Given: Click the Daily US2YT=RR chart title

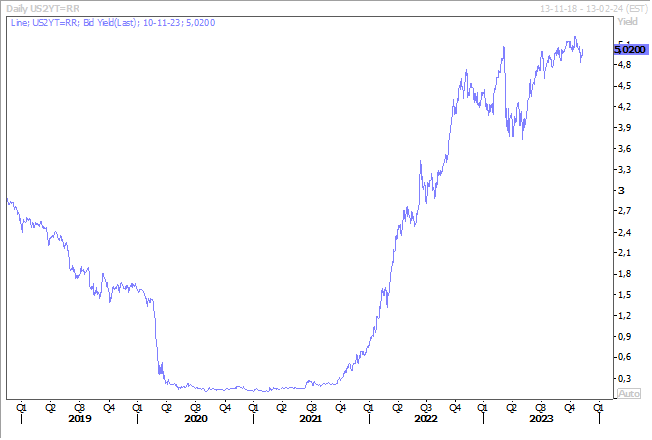Looking at the screenshot, I should click(x=46, y=7).
